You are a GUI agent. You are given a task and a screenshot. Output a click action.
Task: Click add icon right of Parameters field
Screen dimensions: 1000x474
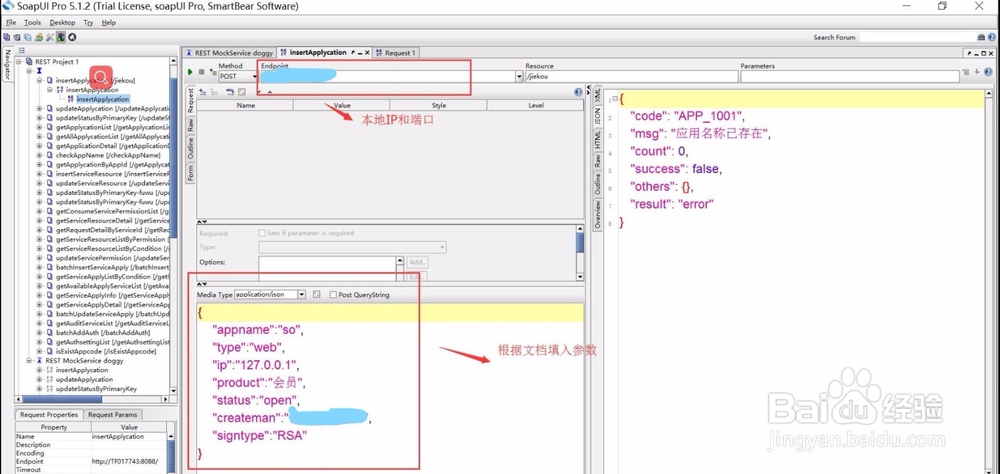click(976, 72)
